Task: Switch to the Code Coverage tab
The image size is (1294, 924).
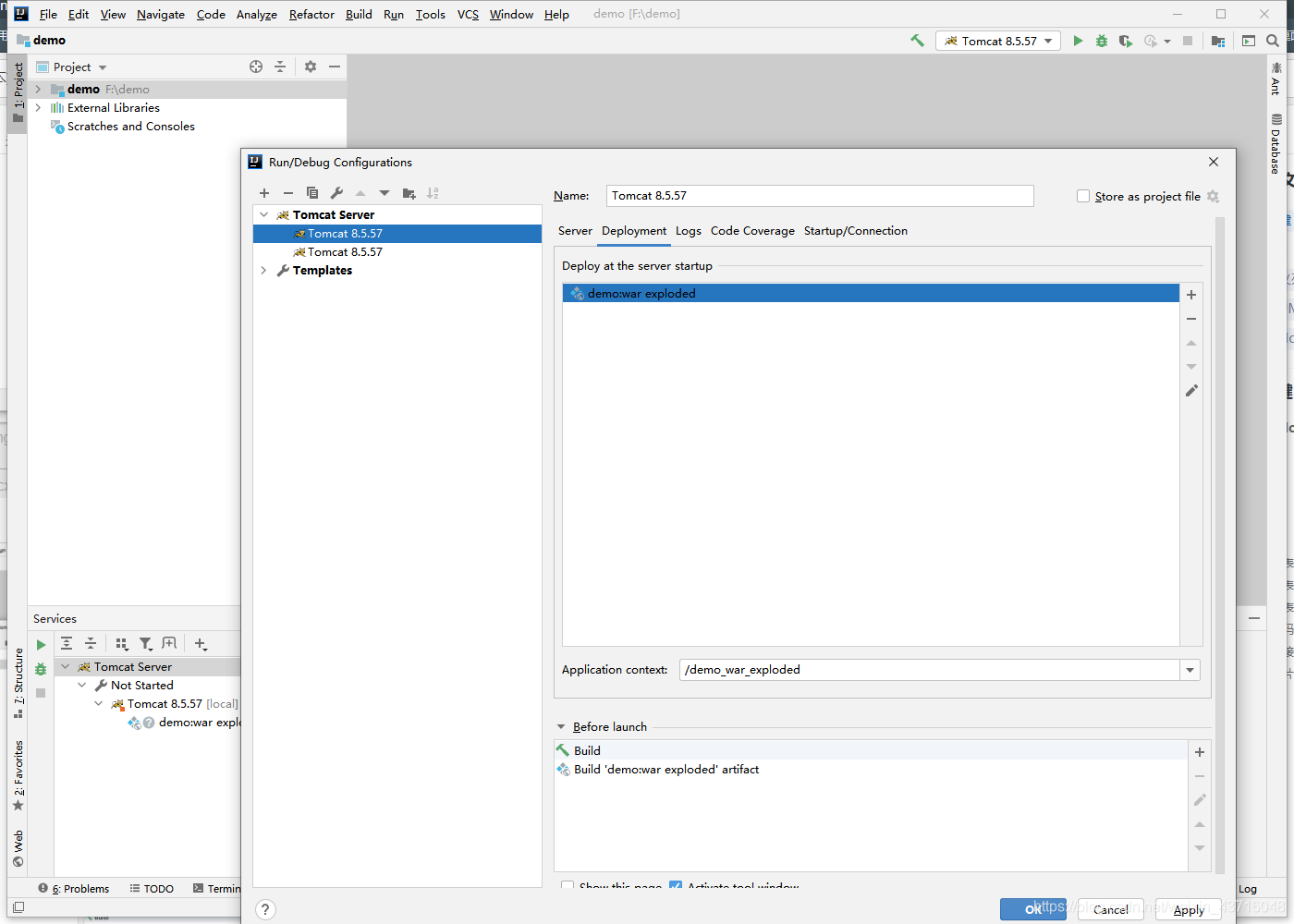Action: (752, 231)
